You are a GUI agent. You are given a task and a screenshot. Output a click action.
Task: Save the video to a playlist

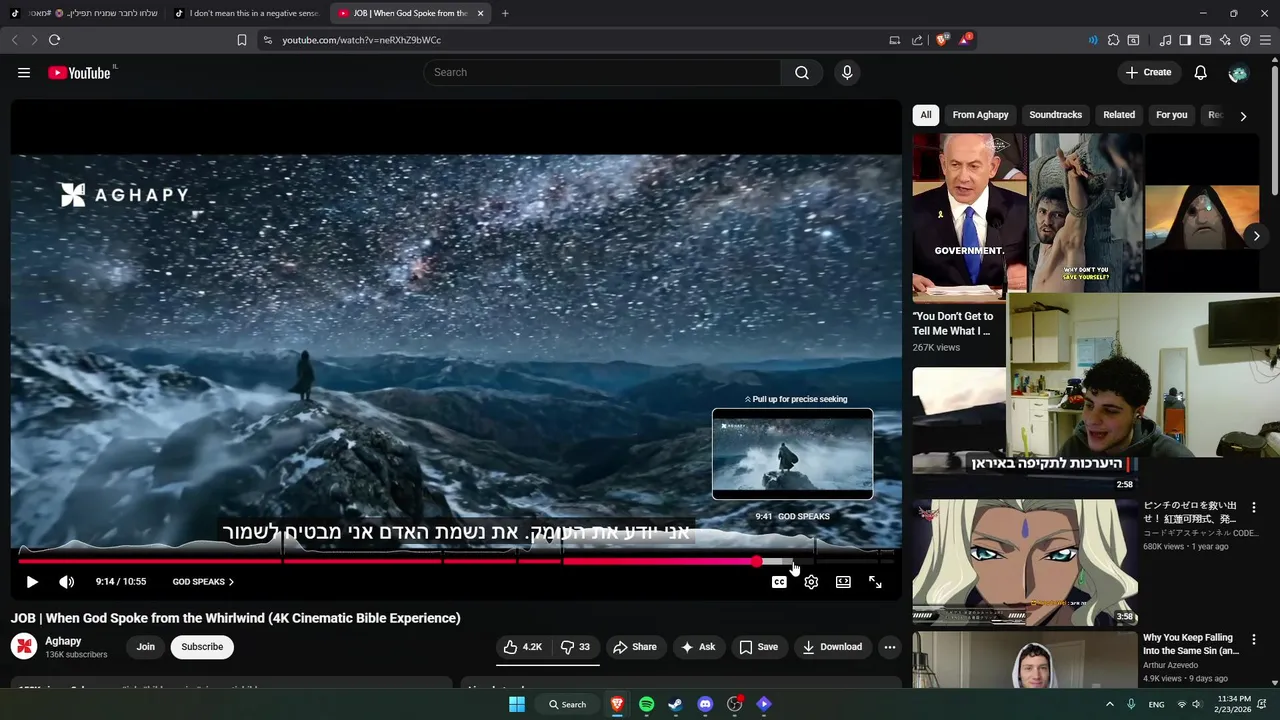point(758,647)
